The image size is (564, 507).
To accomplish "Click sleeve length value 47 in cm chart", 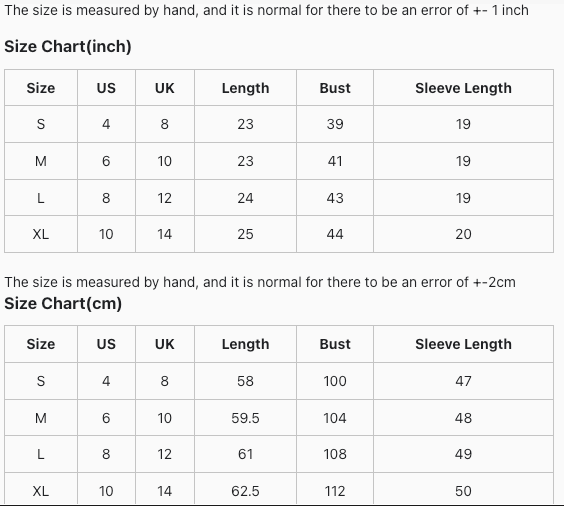I will click(x=463, y=381).
